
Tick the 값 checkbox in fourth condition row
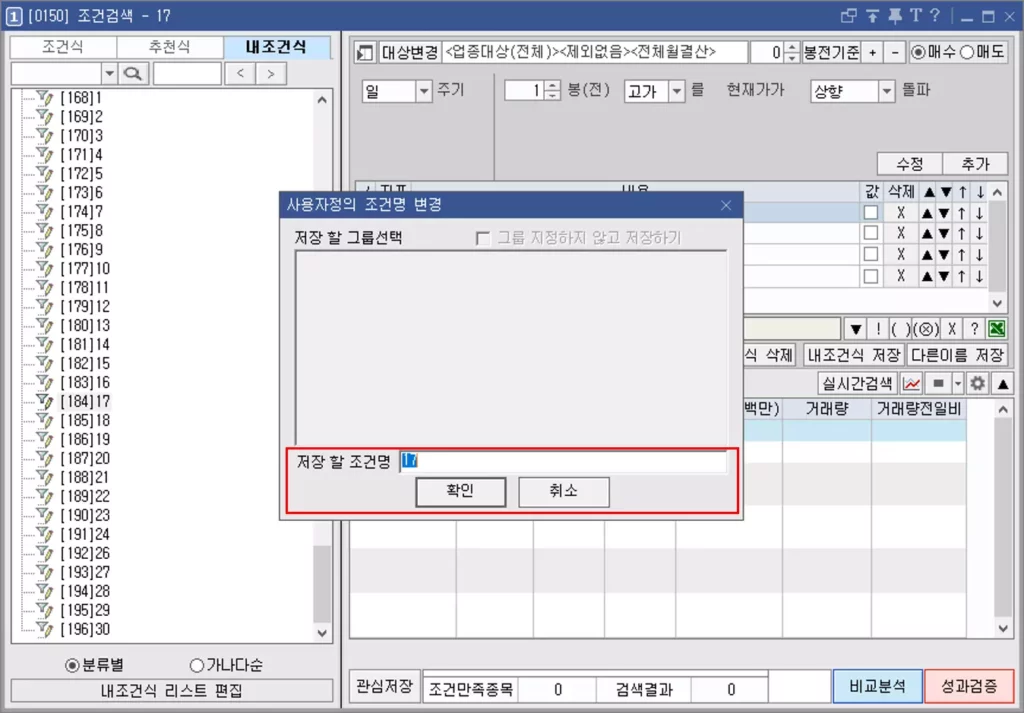pyautogui.click(x=871, y=276)
